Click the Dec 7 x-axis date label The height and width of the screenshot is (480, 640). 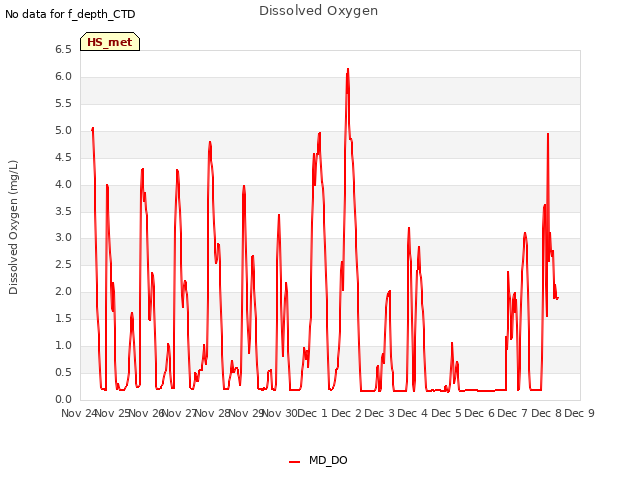pos(513,413)
